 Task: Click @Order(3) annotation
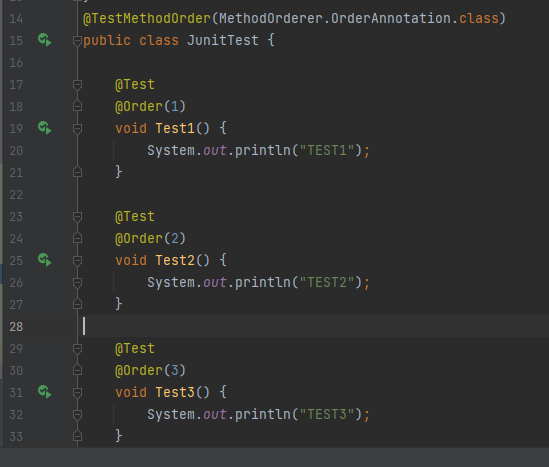[x=151, y=370]
